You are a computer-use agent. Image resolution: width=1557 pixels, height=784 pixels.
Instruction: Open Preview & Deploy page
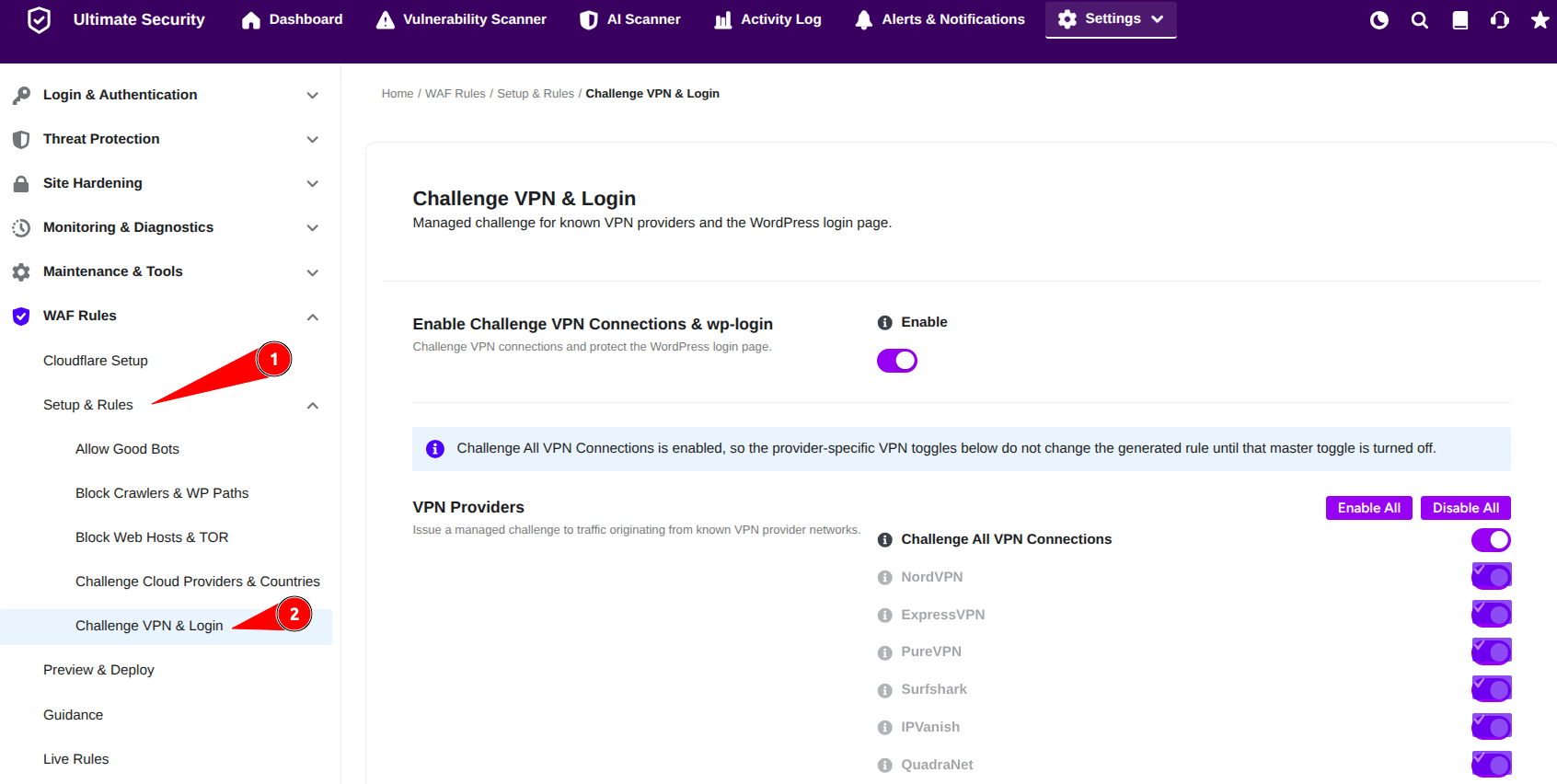[x=98, y=670]
